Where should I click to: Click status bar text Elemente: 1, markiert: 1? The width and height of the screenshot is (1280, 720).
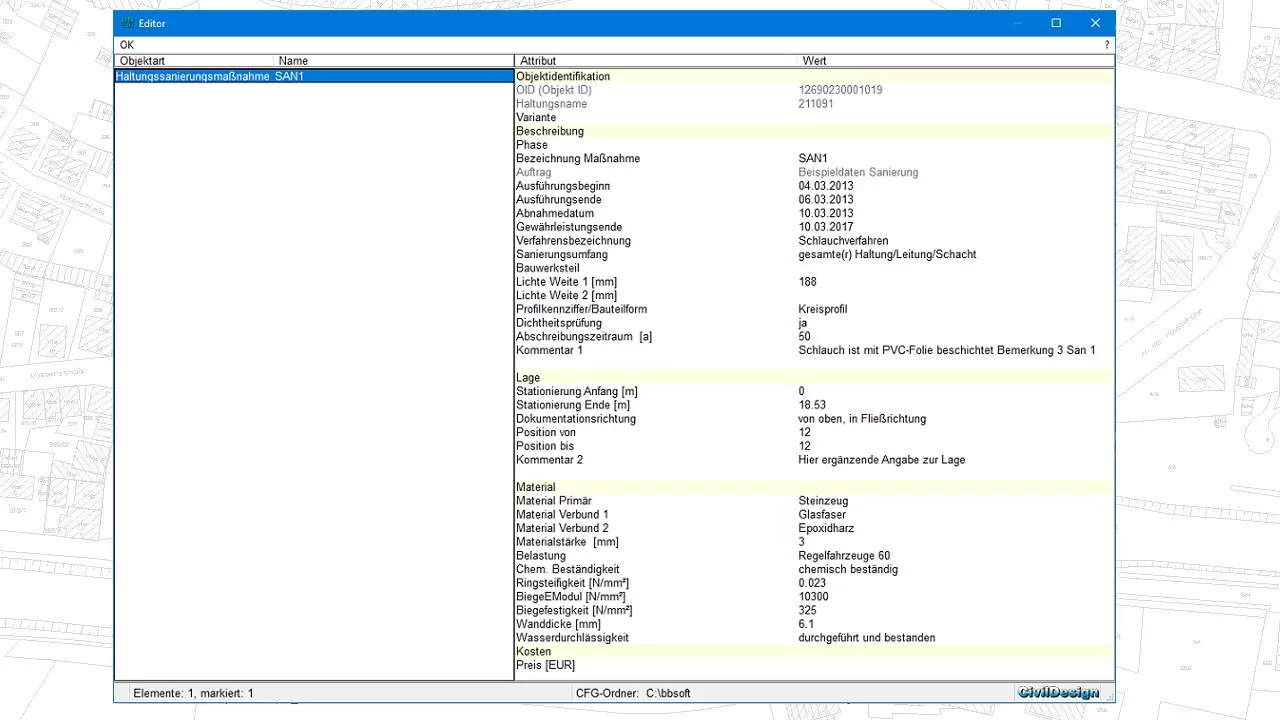click(x=193, y=693)
